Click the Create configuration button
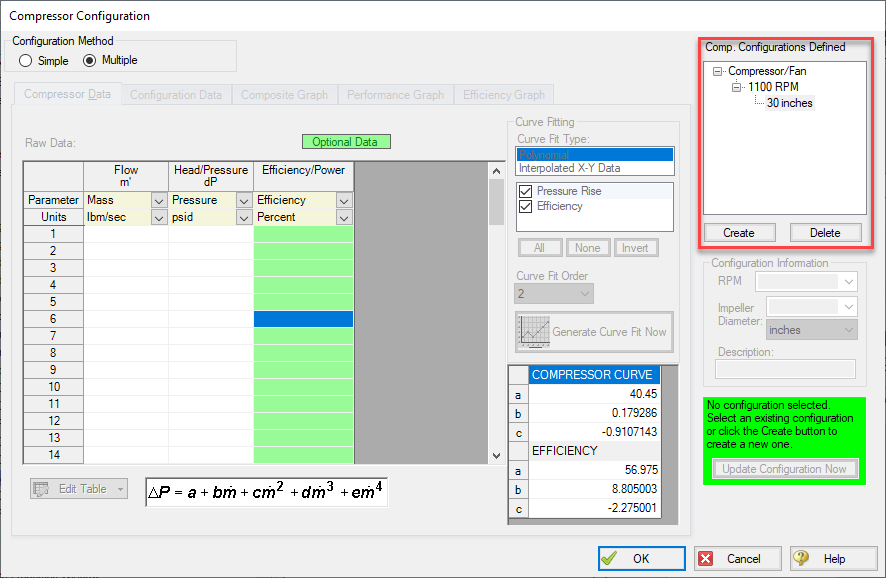Screen dimensions: 886x578 point(739,233)
